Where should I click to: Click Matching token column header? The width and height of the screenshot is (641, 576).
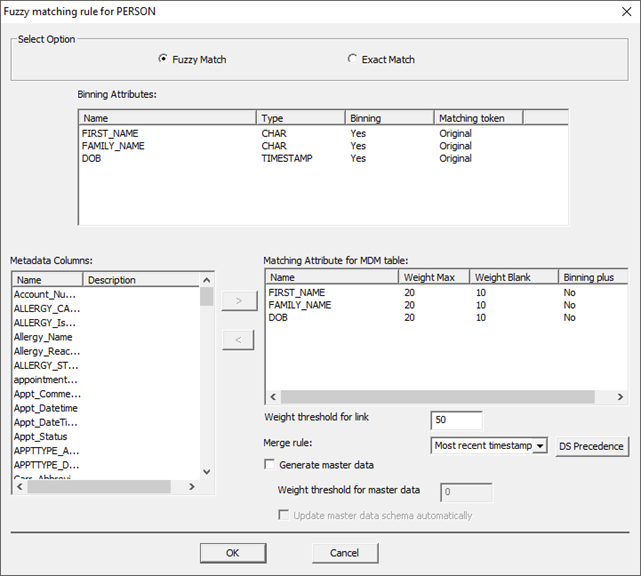click(478, 118)
